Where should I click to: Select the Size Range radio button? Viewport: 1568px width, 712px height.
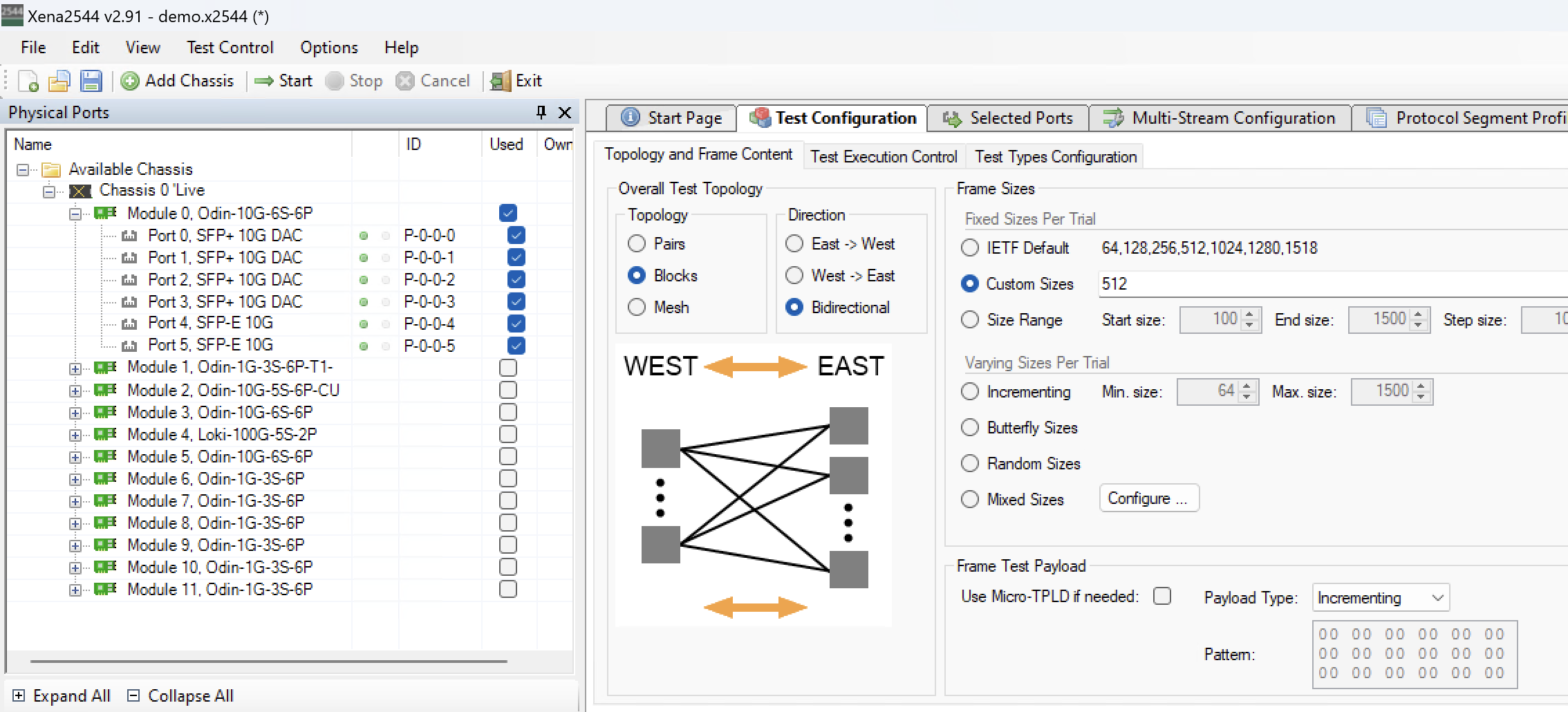coord(970,319)
